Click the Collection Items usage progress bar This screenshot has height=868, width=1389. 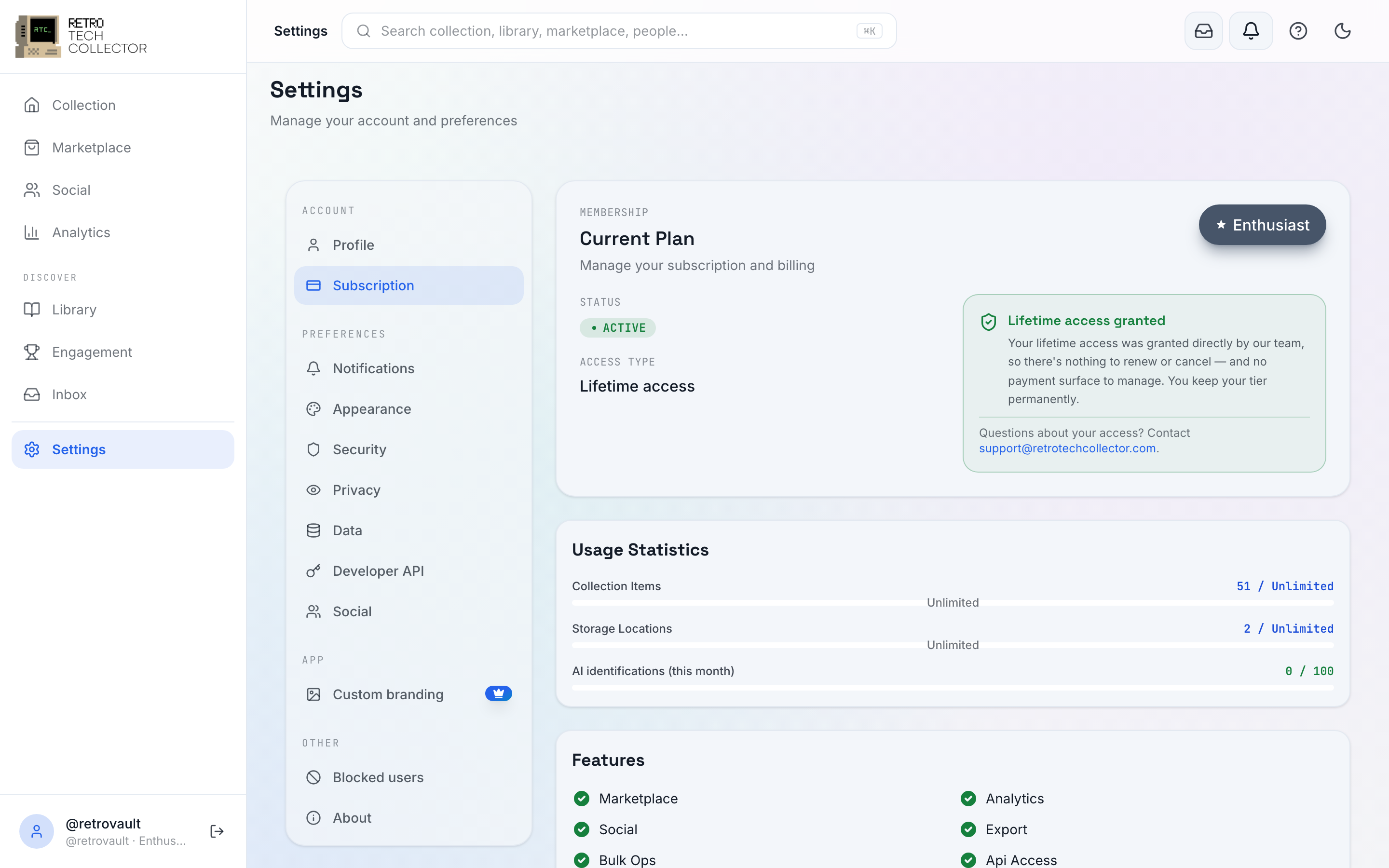pos(952,603)
